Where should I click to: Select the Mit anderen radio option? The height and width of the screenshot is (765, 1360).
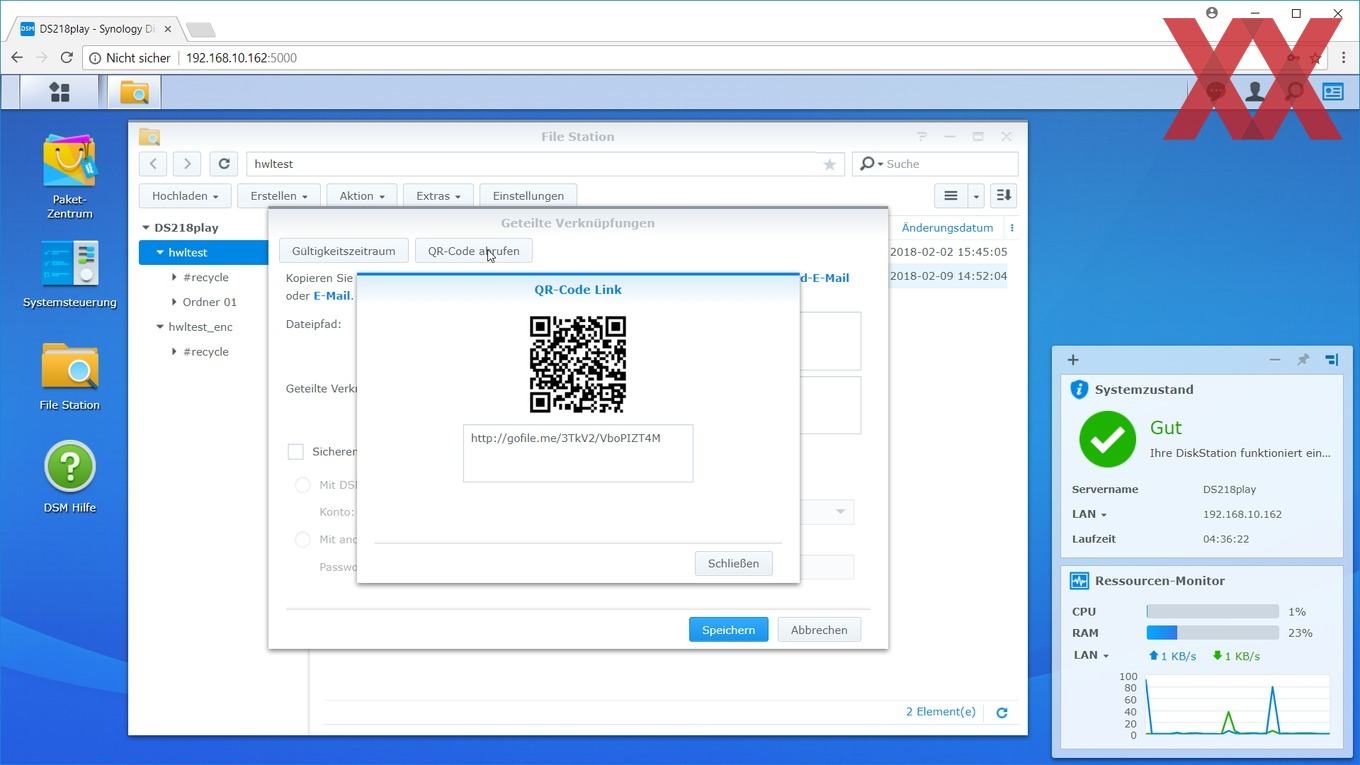(302, 540)
